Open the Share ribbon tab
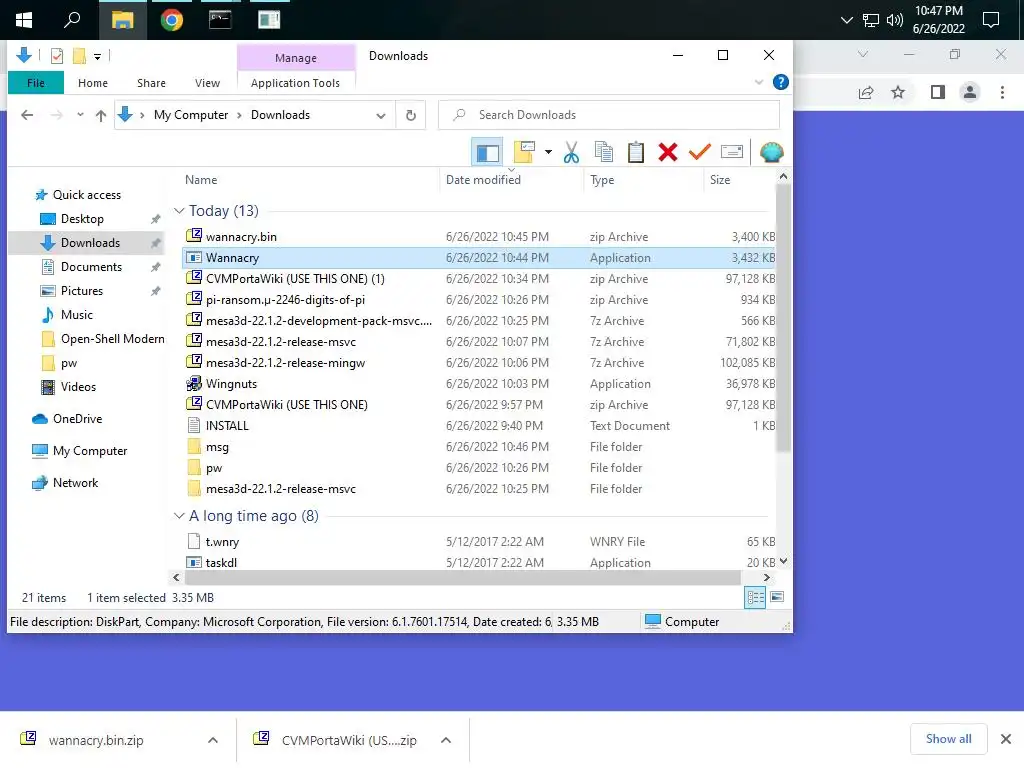The height and width of the screenshot is (768, 1024). [152, 83]
